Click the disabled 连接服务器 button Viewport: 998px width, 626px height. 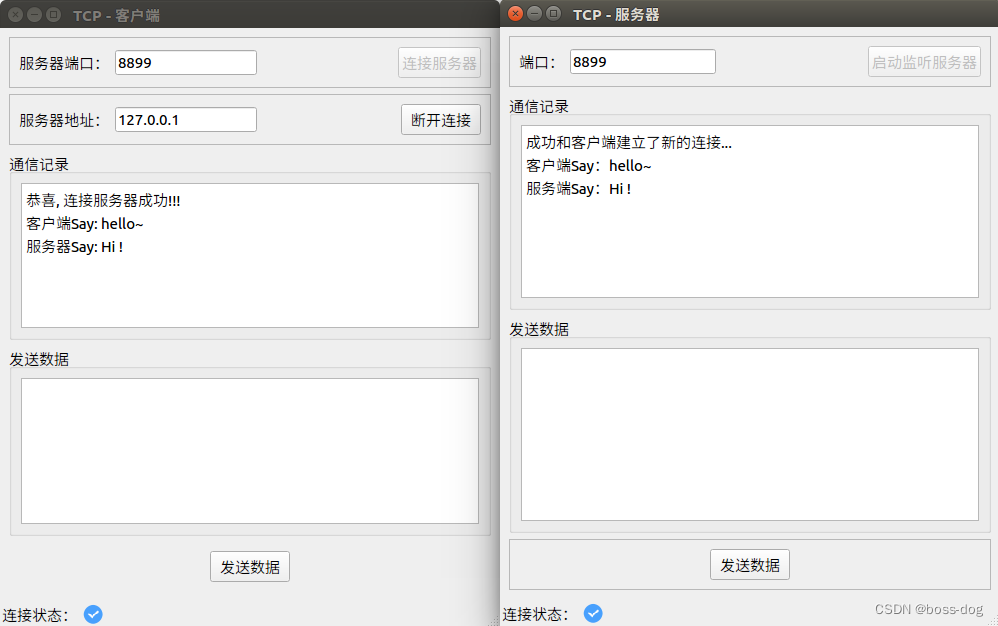439,63
